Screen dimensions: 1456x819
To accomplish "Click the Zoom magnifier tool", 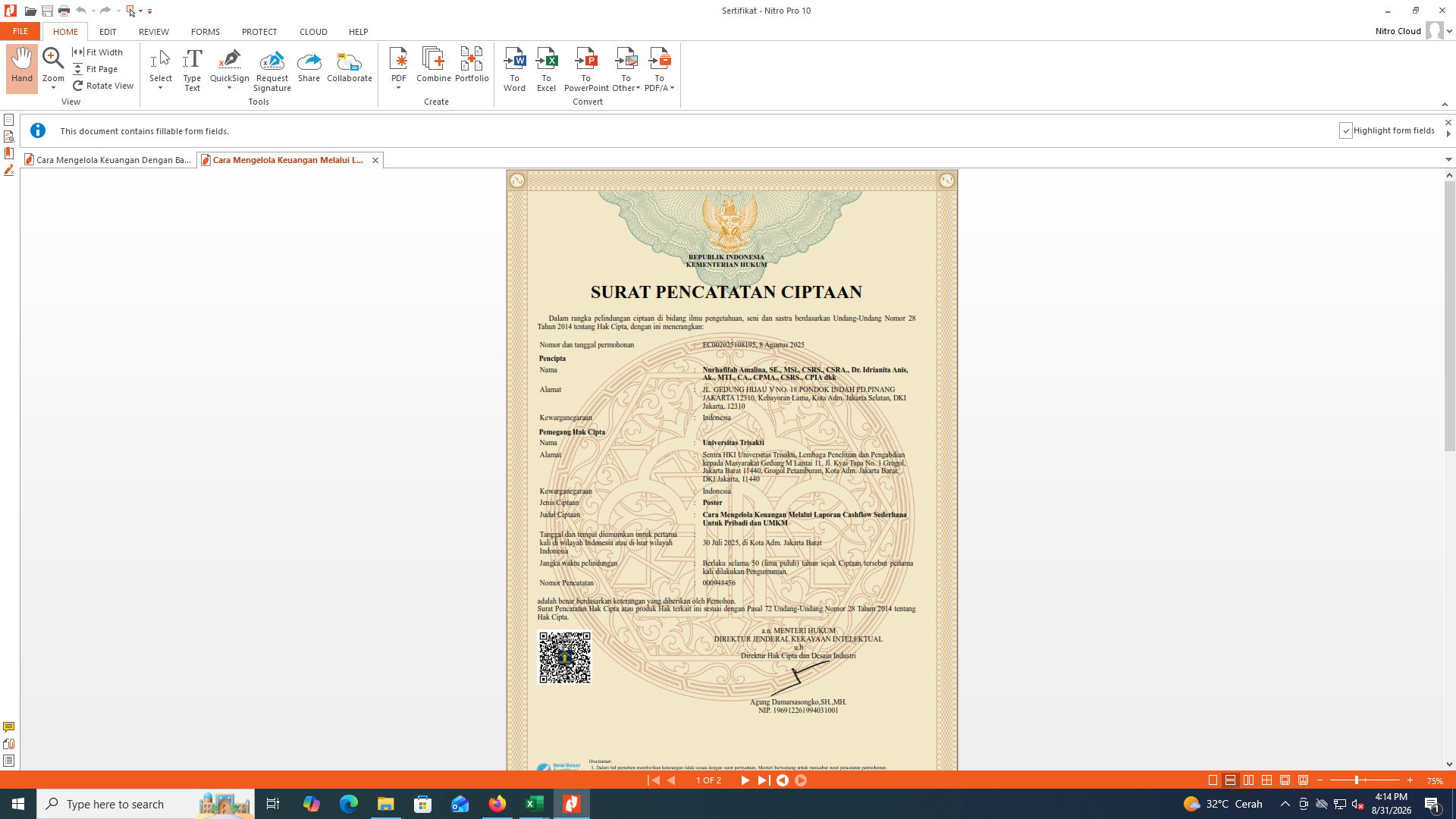I will 53,59.
